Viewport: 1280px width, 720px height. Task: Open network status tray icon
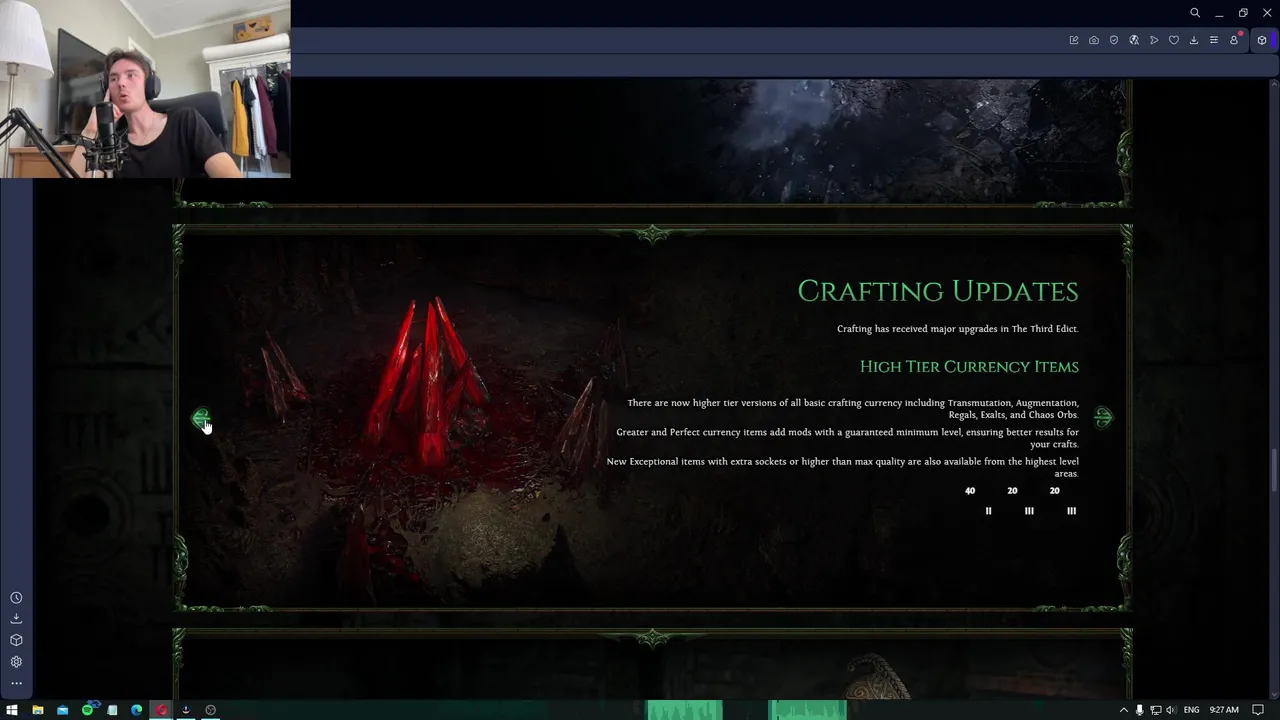pyautogui.click(x=1155, y=710)
